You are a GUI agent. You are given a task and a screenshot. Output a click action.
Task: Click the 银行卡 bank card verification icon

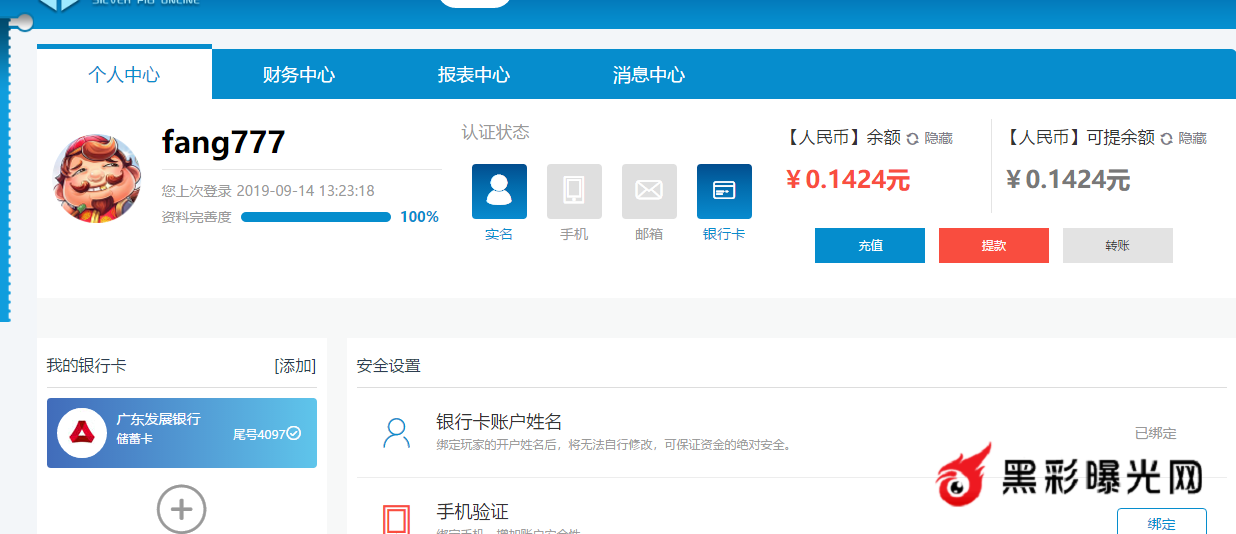(724, 191)
